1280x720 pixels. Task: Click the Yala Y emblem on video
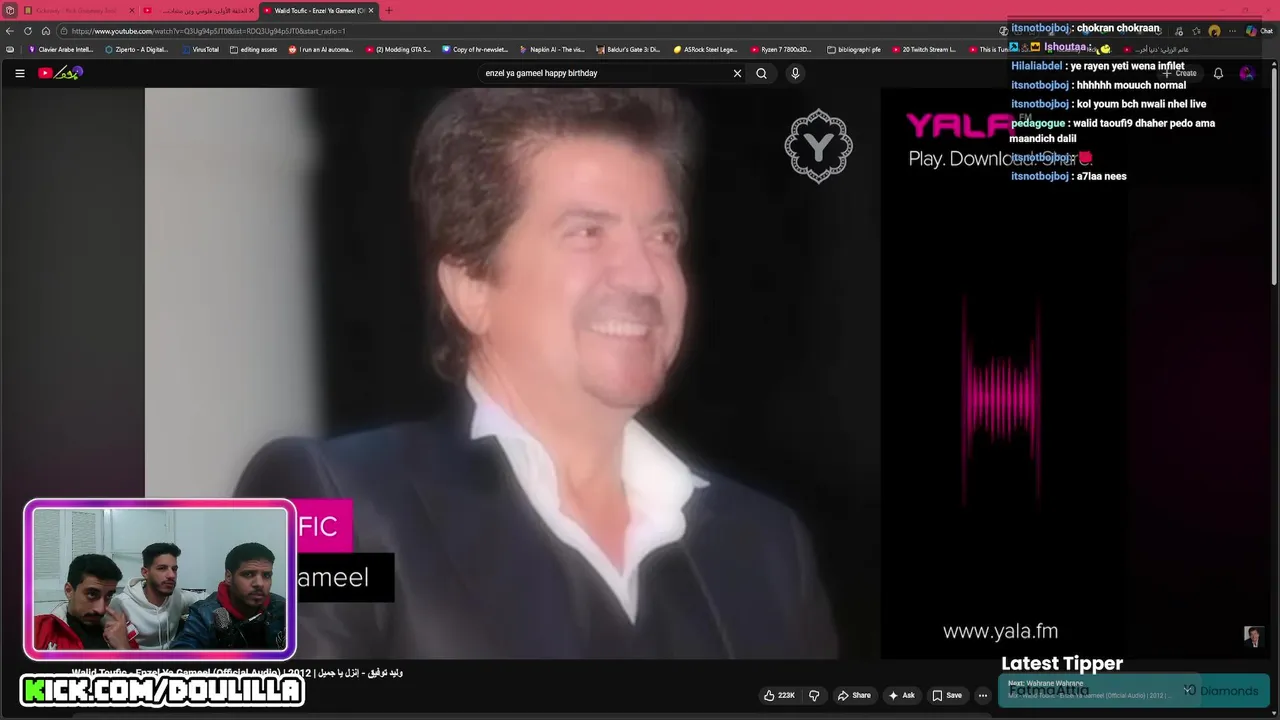click(818, 146)
